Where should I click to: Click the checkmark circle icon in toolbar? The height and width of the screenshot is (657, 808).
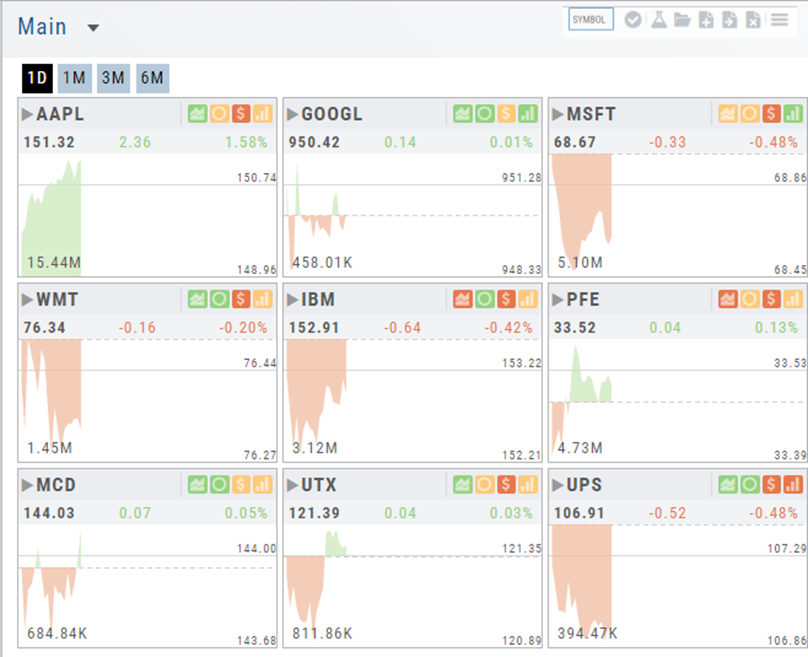point(633,20)
